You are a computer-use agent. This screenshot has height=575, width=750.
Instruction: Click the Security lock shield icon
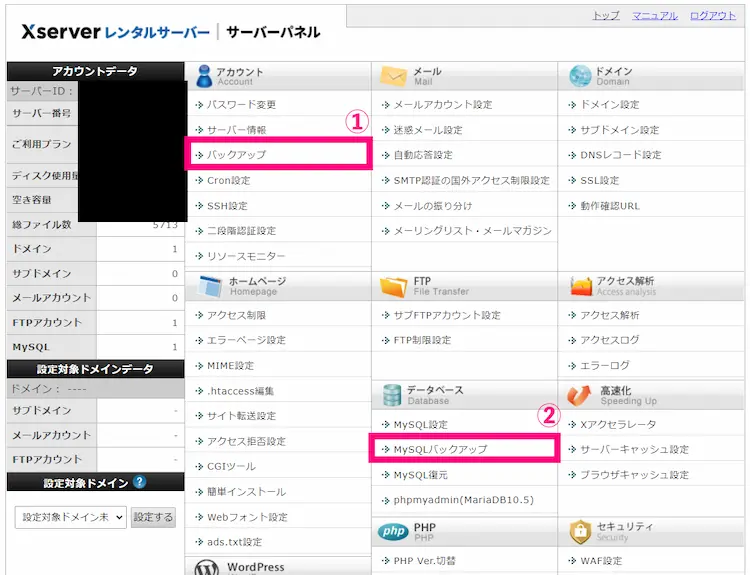click(581, 531)
